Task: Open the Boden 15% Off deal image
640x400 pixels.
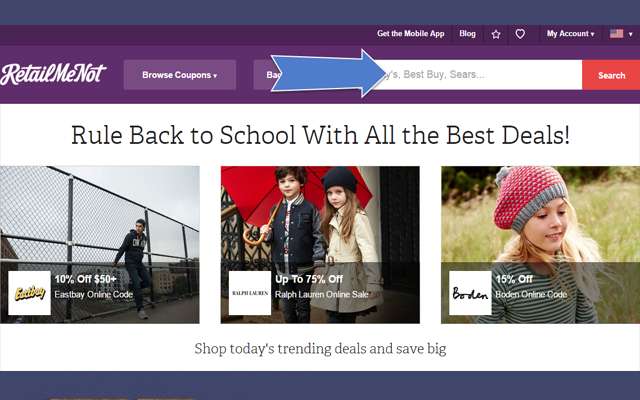Action: (540, 244)
